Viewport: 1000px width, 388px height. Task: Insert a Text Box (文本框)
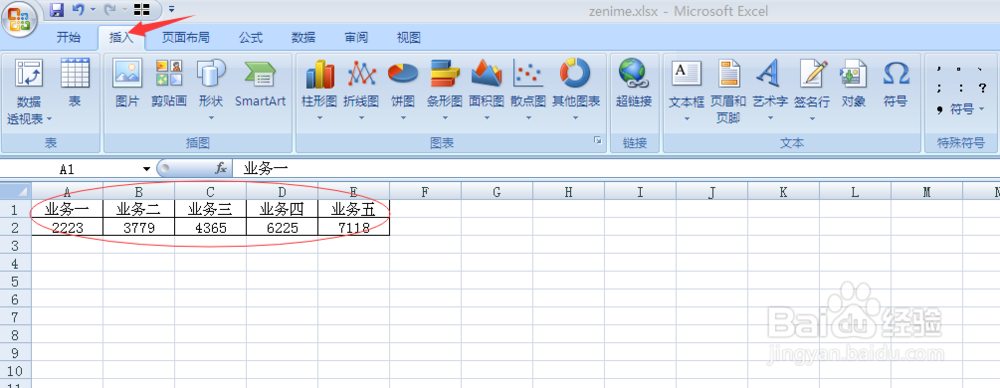(687, 89)
